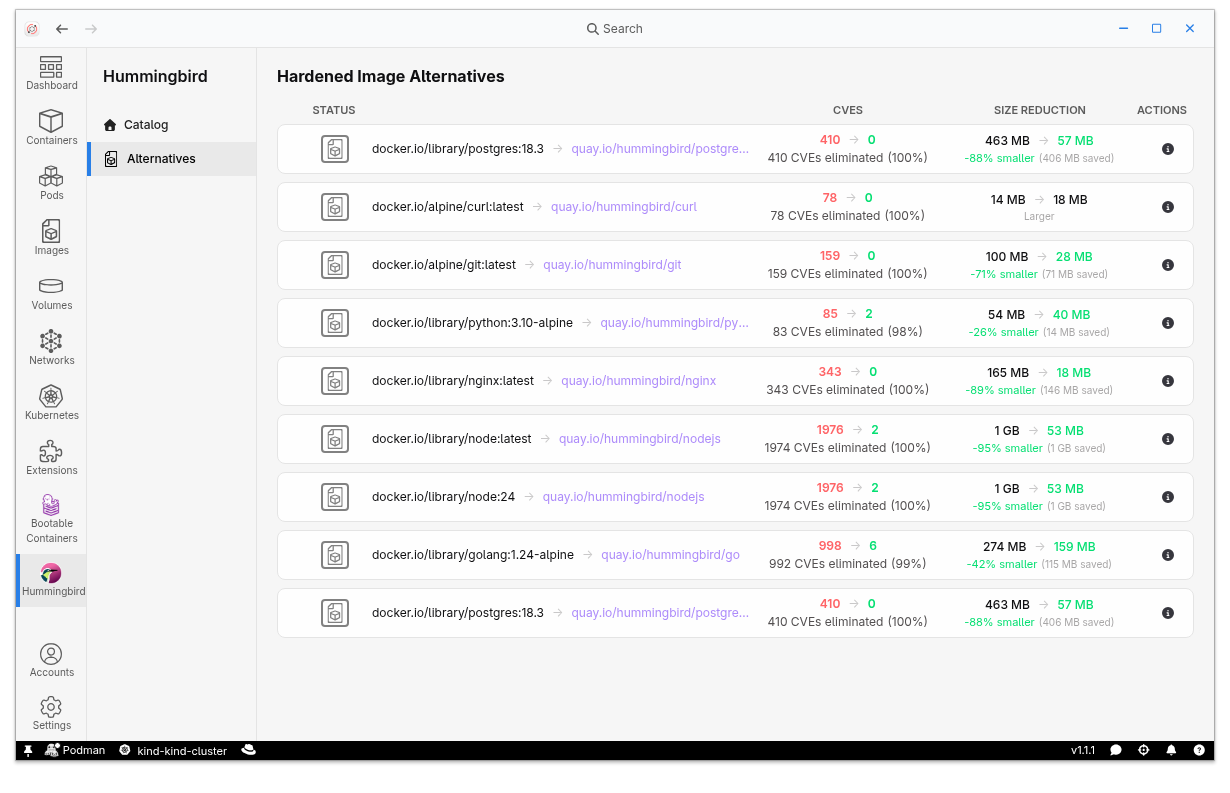Click the red hat icon in status bar
The image size is (1230, 793).
[x=249, y=750]
